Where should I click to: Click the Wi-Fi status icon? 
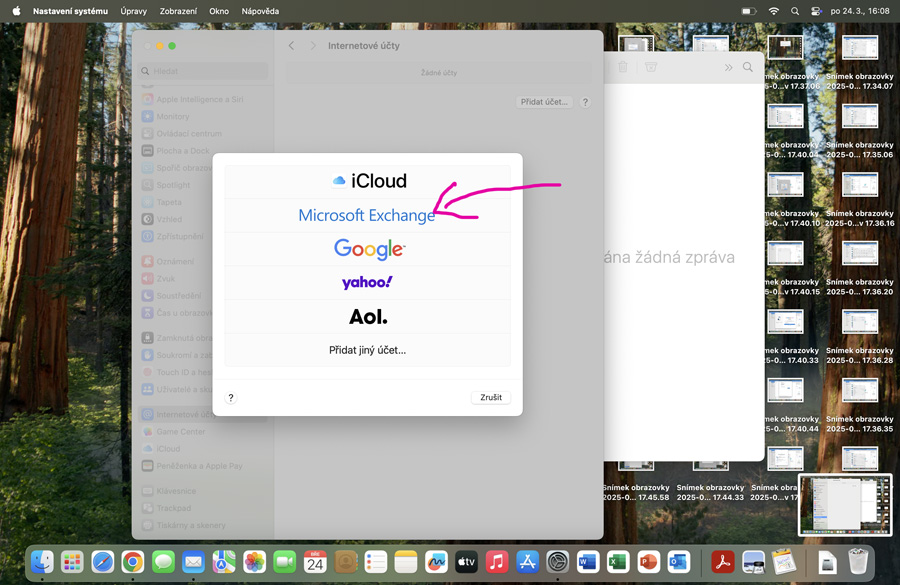(x=773, y=11)
